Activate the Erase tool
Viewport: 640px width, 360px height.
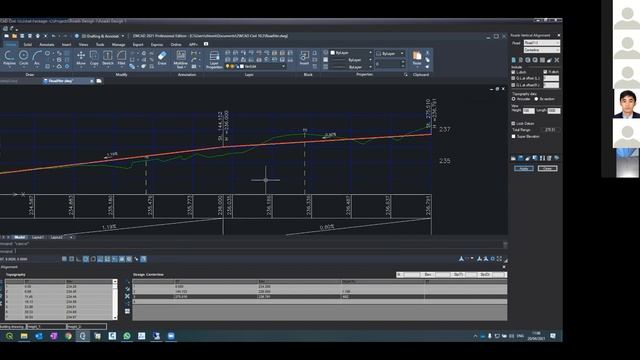click(162, 58)
